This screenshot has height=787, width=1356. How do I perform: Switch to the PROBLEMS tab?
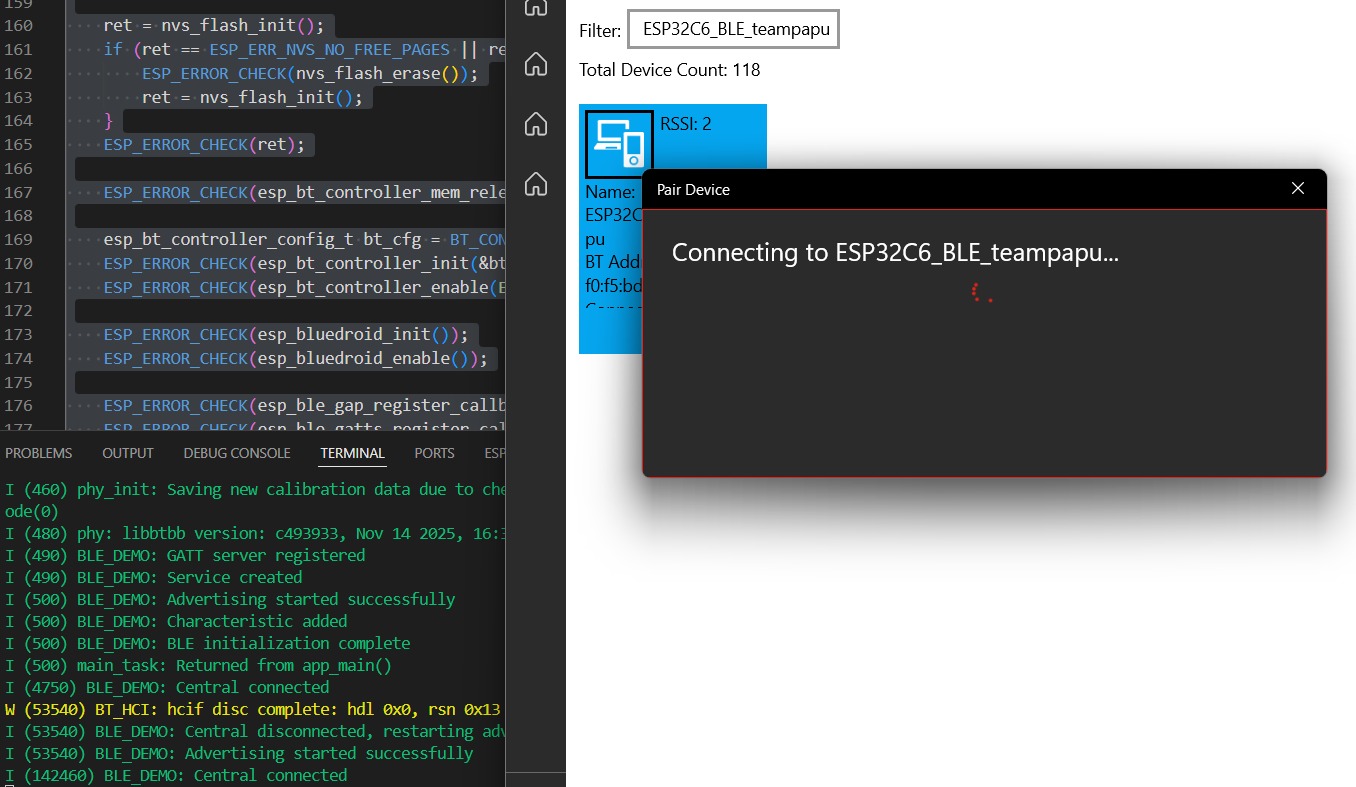coord(39,453)
